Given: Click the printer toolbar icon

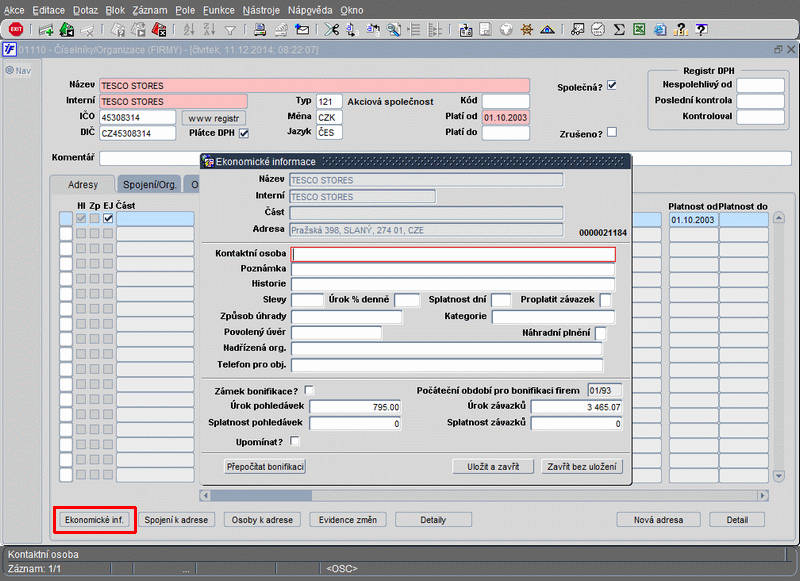Looking at the screenshot, I should (x=260, y=30).
